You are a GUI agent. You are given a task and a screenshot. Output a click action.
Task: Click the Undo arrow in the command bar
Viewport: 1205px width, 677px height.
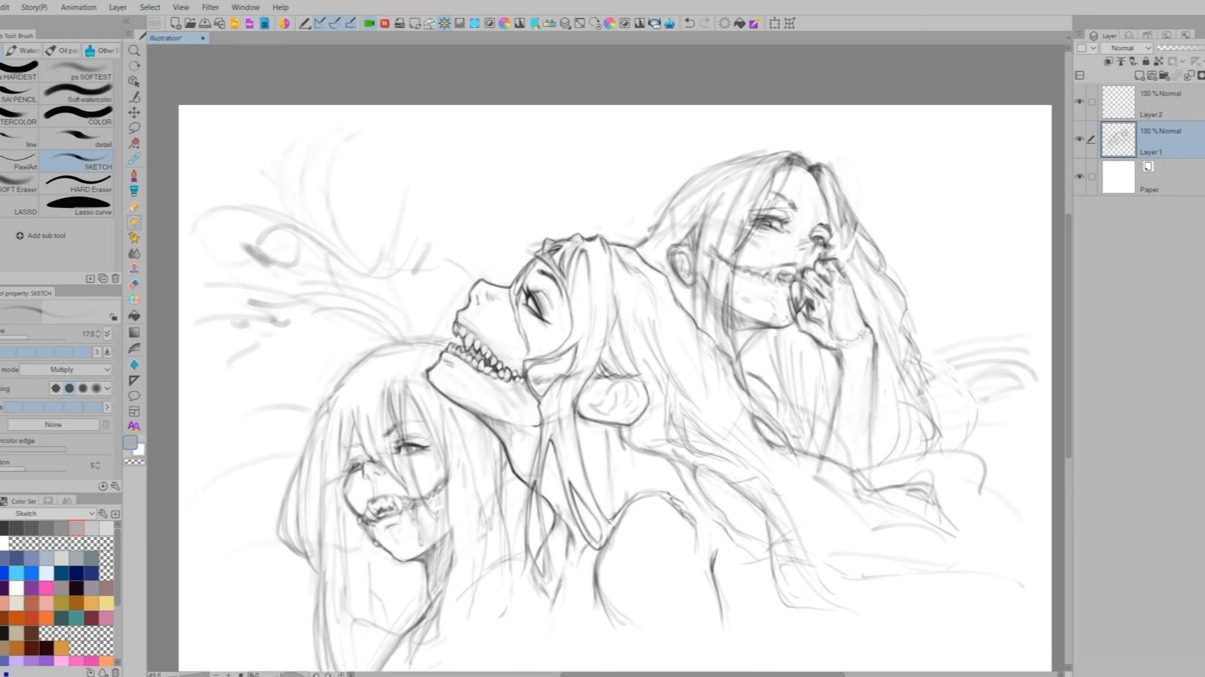(x=689, y=23)
